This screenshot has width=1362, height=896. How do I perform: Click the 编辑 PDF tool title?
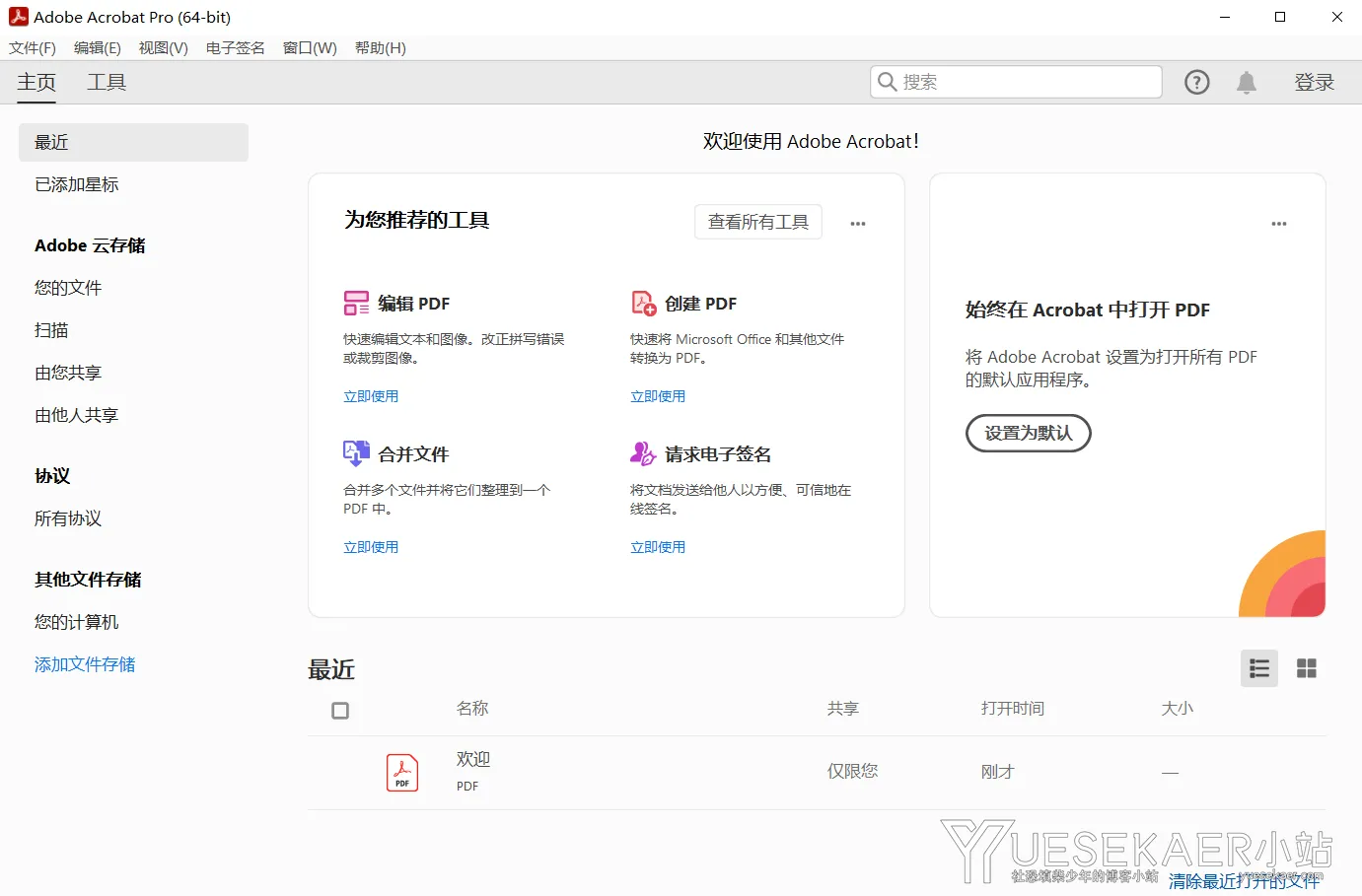coord(414,304)
